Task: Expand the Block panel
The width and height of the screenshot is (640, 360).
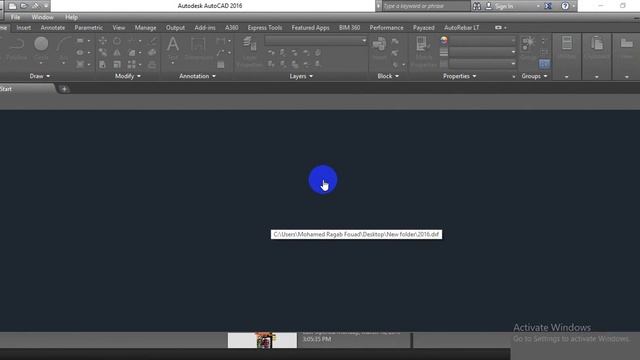Action: (x=388, y=76)
